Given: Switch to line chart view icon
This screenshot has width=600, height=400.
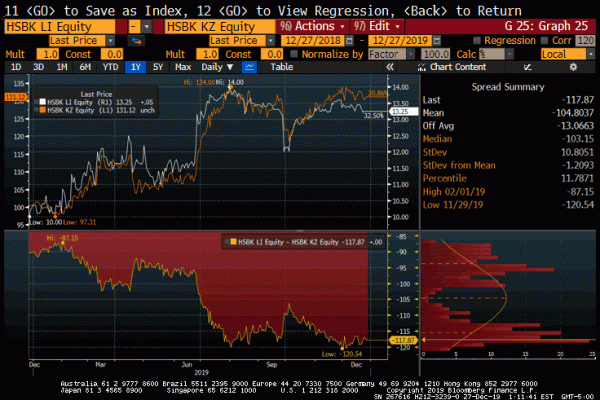Looking at the screenshot, I should (249, 67).
